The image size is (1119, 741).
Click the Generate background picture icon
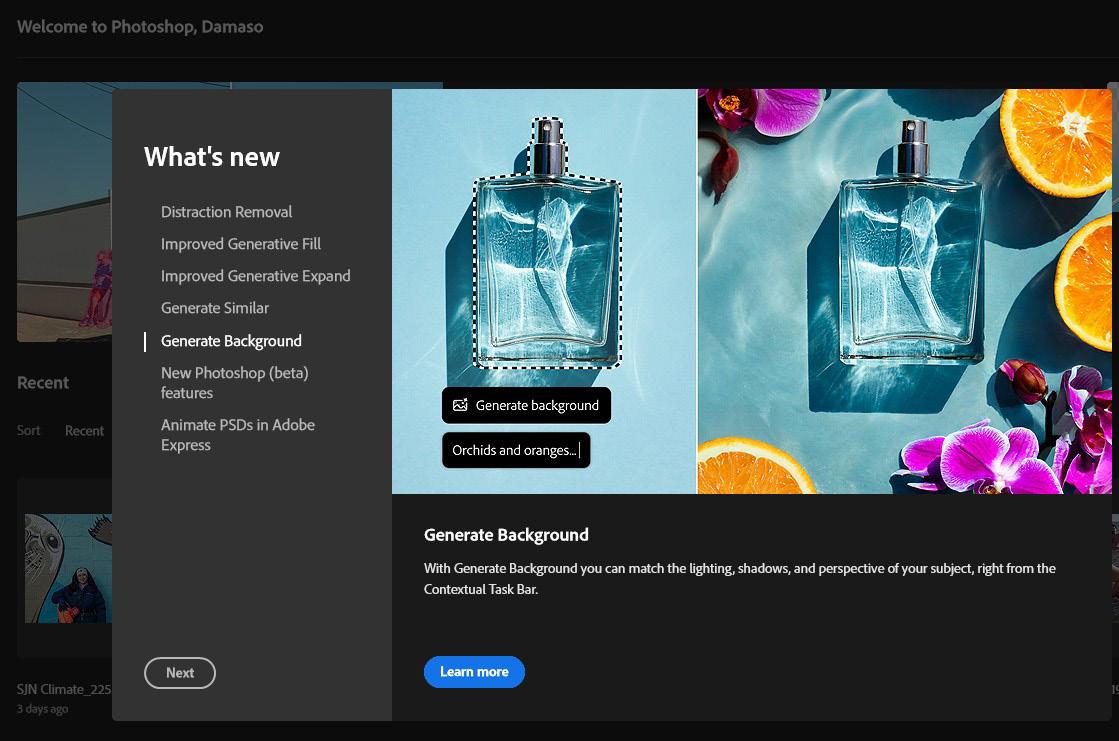coord(460,405)
